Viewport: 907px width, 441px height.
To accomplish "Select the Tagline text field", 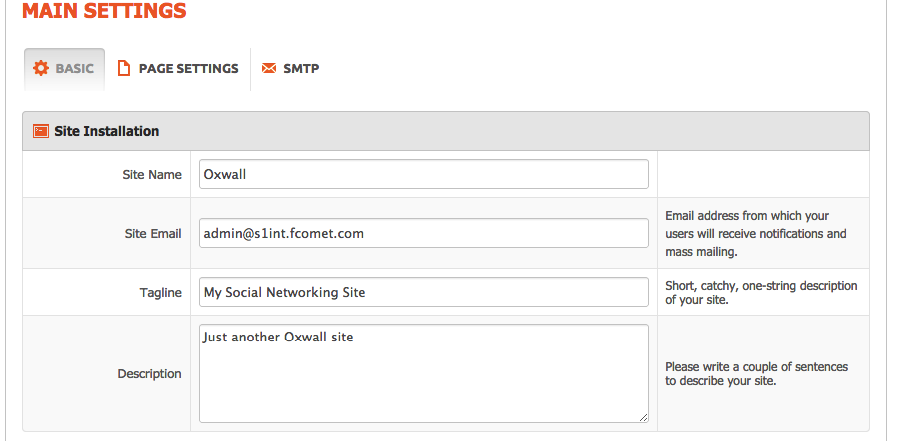I will (423, 292).
